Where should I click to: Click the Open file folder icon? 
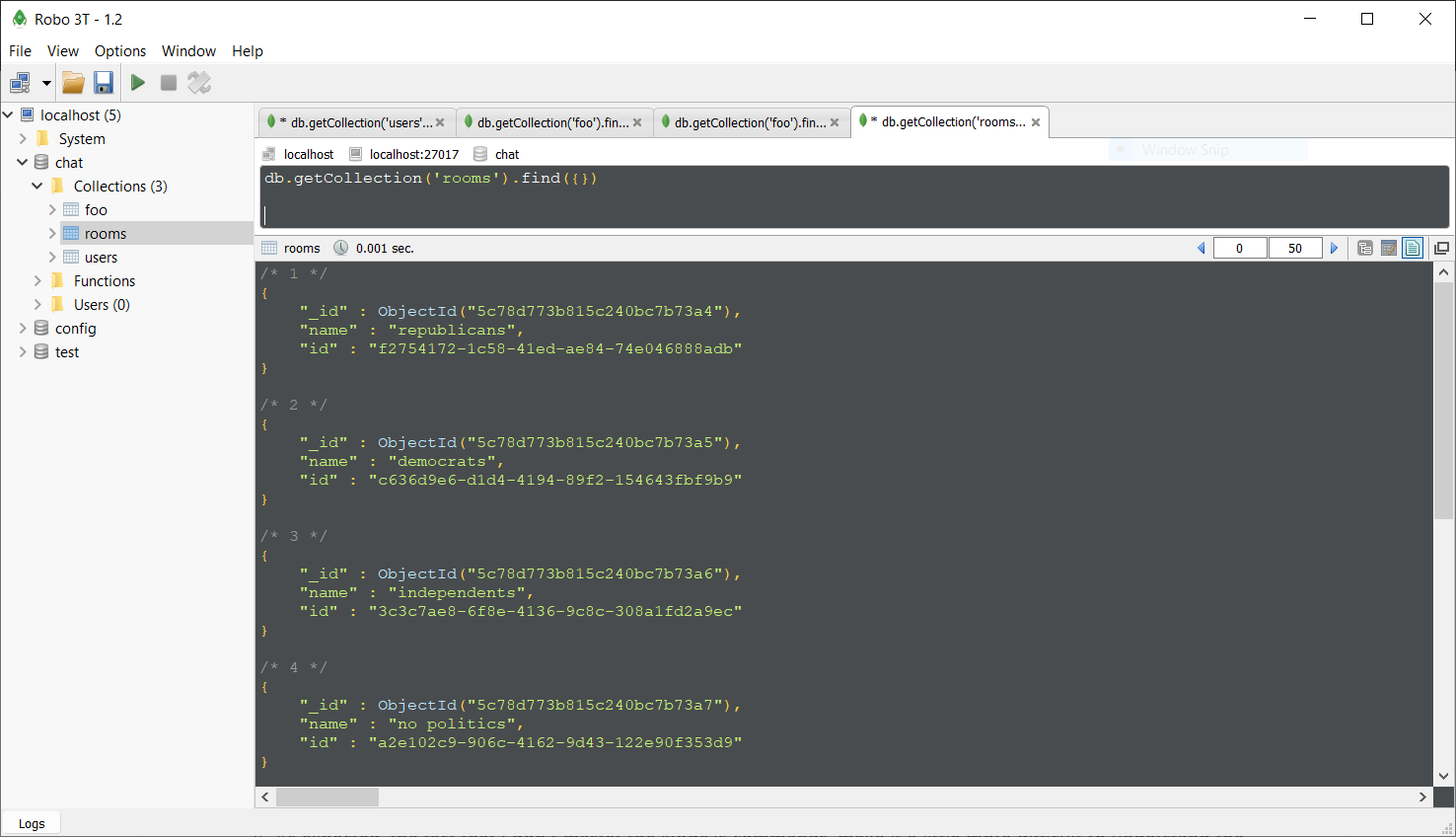pos(74,83)
